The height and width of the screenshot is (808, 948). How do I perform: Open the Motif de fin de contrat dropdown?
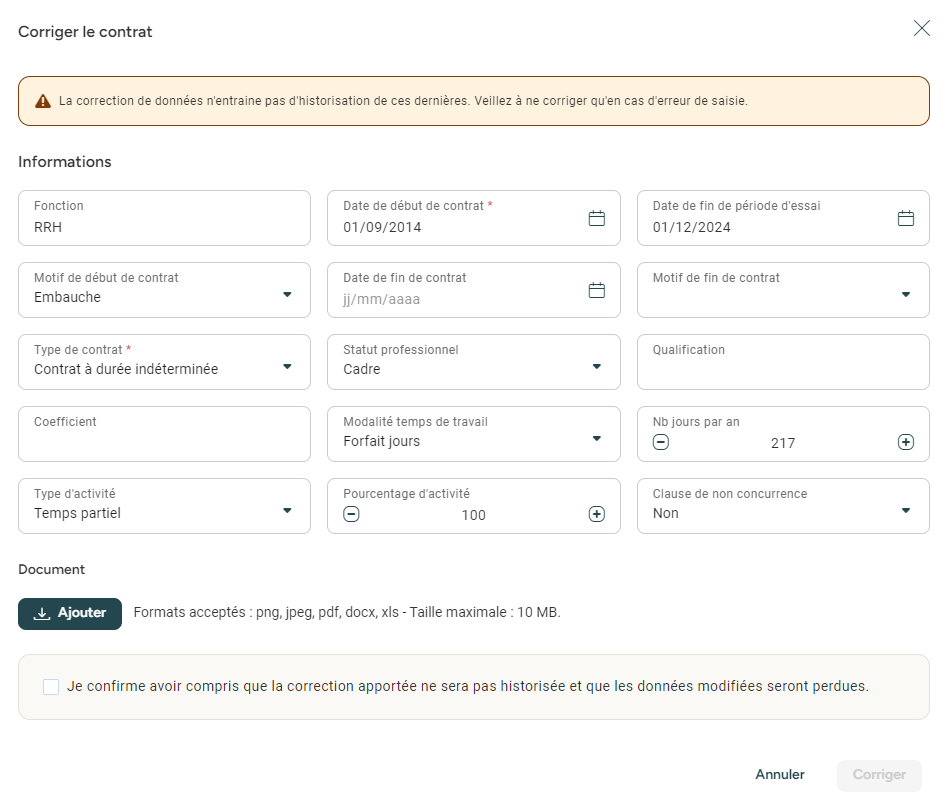pos(905,295)
